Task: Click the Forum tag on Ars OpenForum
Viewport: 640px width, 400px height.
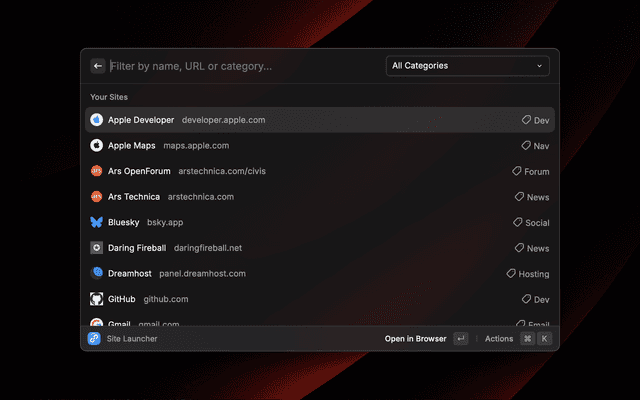Action: (531, 172)
